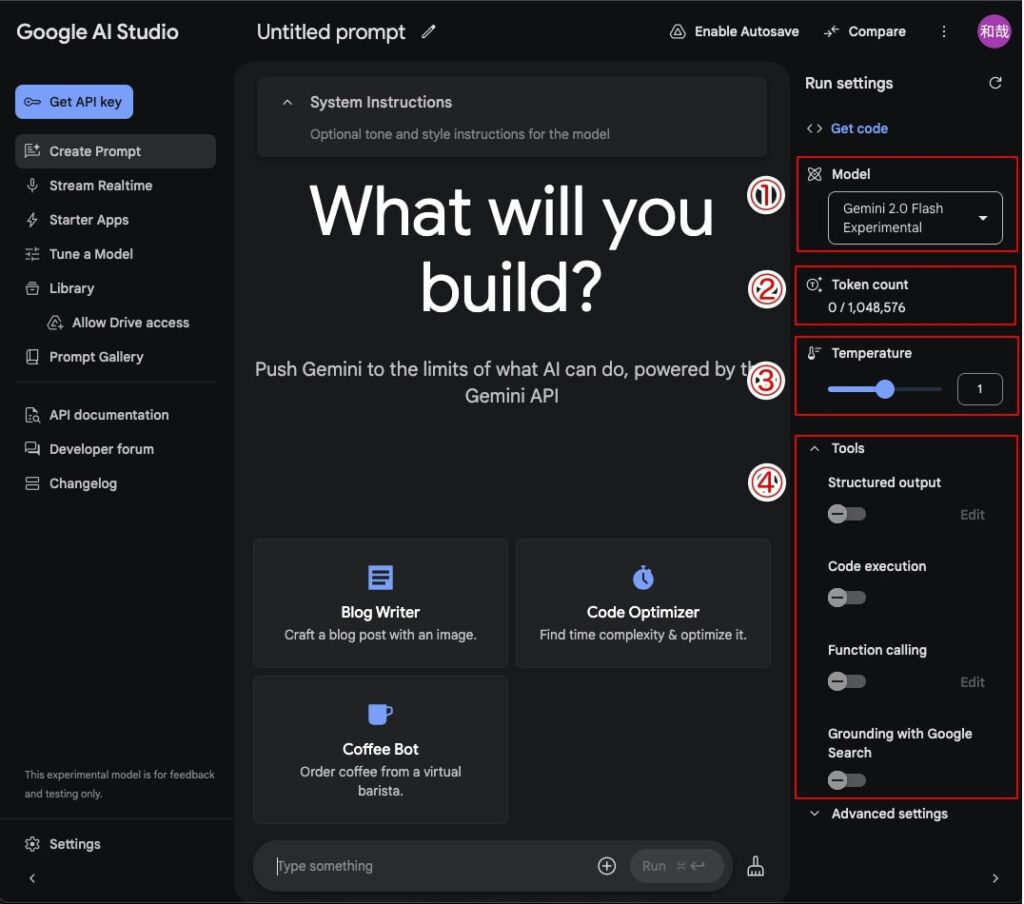This screenshot has height=904, width=1024.
Task: Toggle the Structured output switch
Action: pos(846,514)
